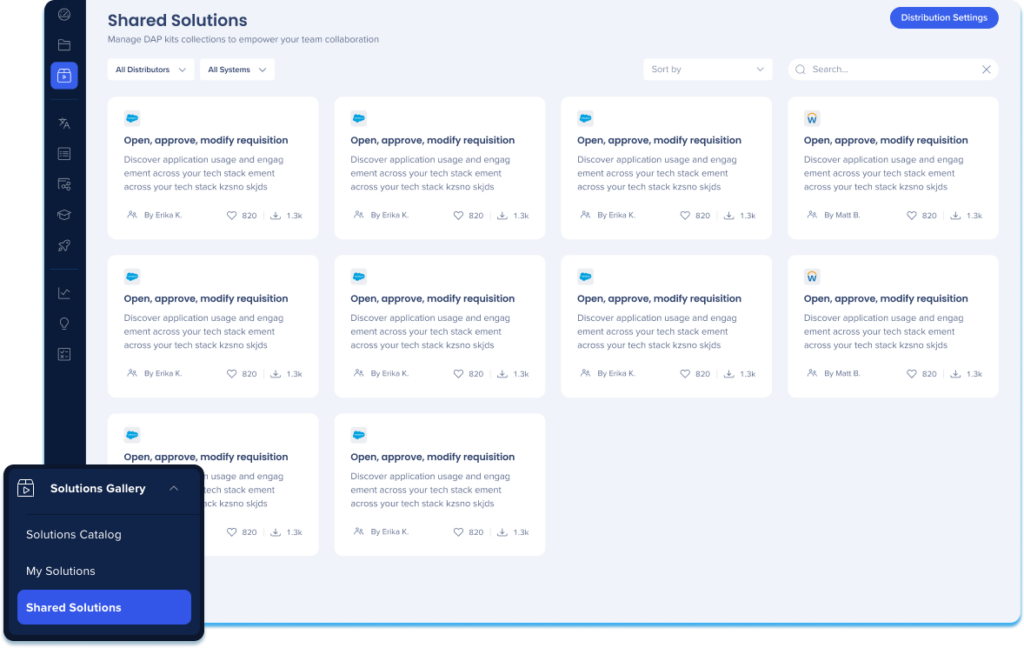
Task: Select Solutions Catalog from the popup menu
Action: pos(75,534)
